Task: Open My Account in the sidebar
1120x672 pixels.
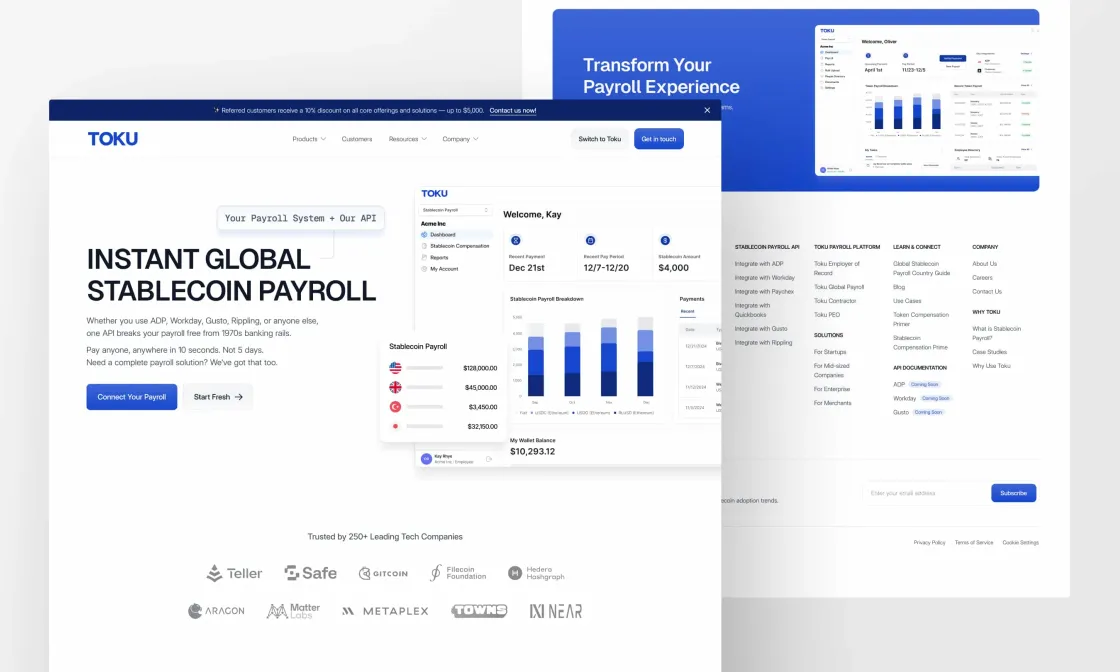Action: coord(440,269)
